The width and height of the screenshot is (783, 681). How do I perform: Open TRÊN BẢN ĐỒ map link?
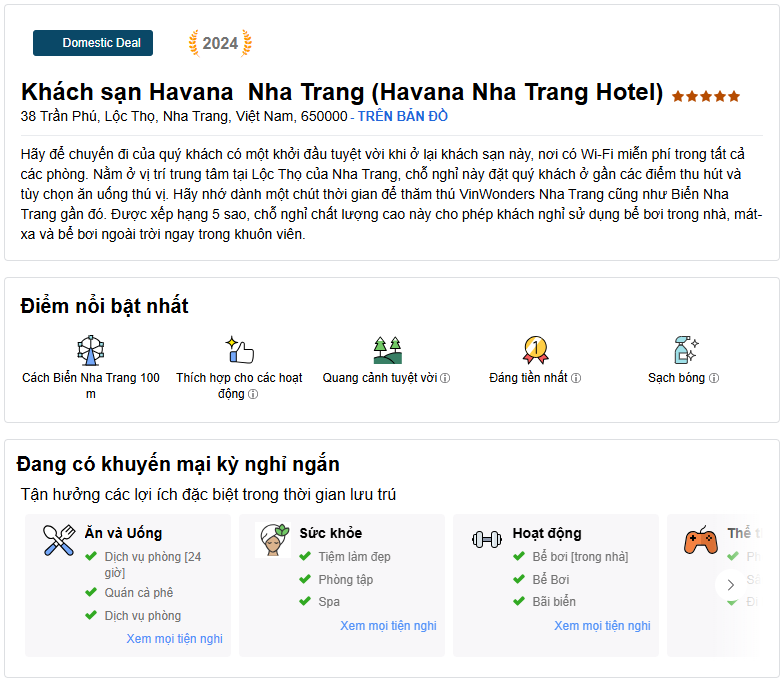pos(402,116)
